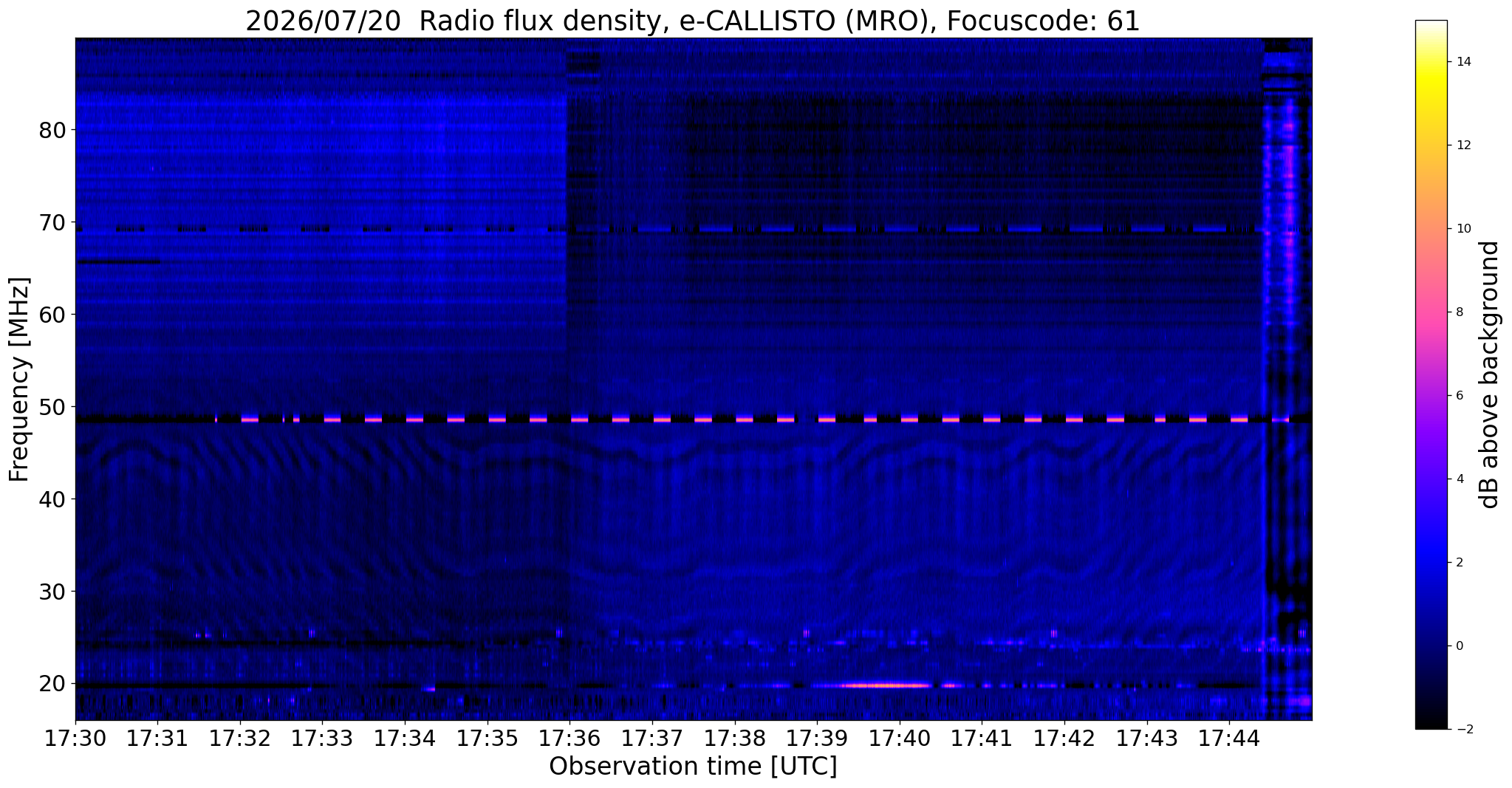Click the 40 MHz frequency tick label
Viewport: 1512px width, 788px height.
[x=52, y=499]
